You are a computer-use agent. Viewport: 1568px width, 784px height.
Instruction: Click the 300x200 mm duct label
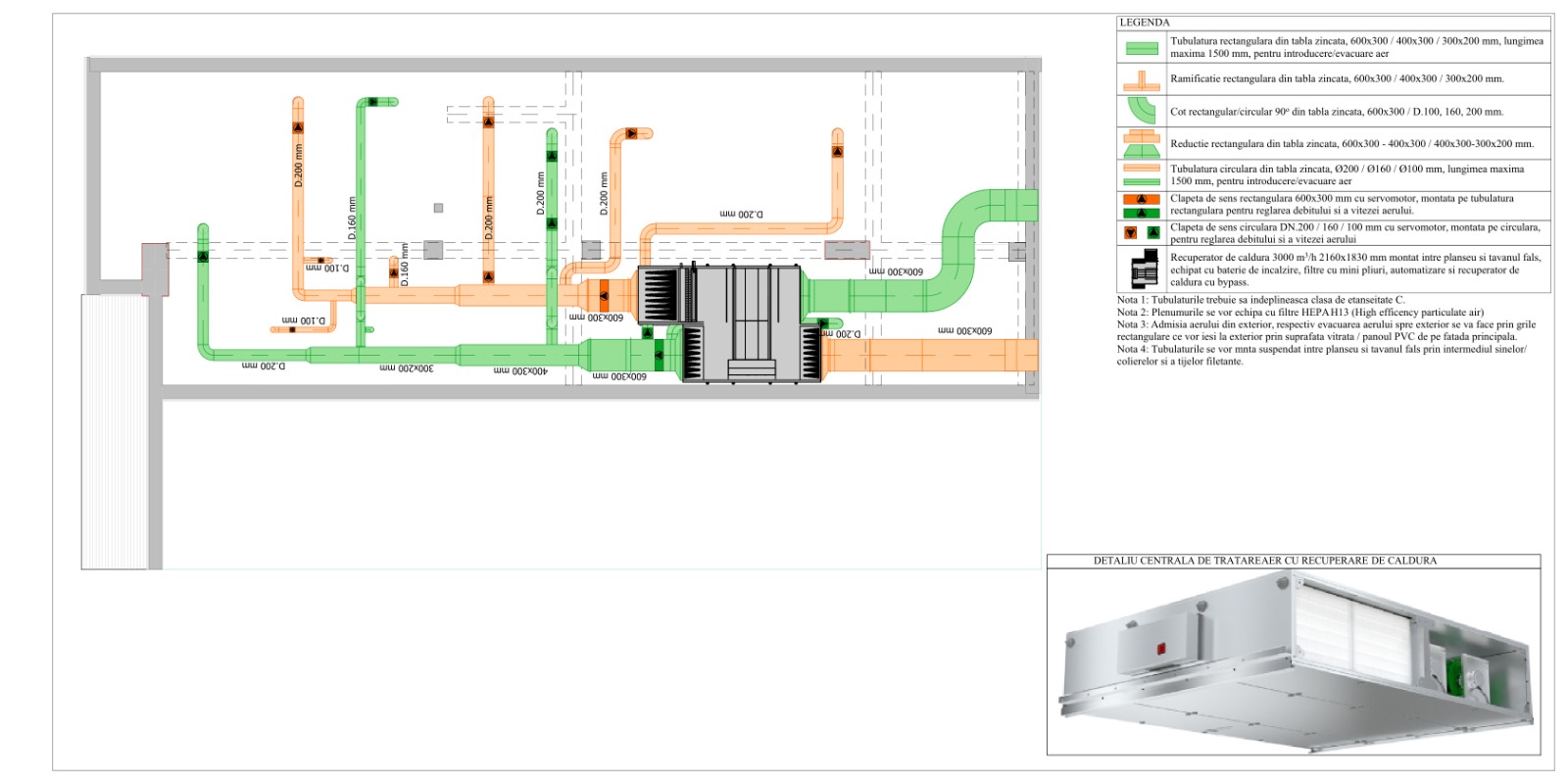tap(406, 368)
